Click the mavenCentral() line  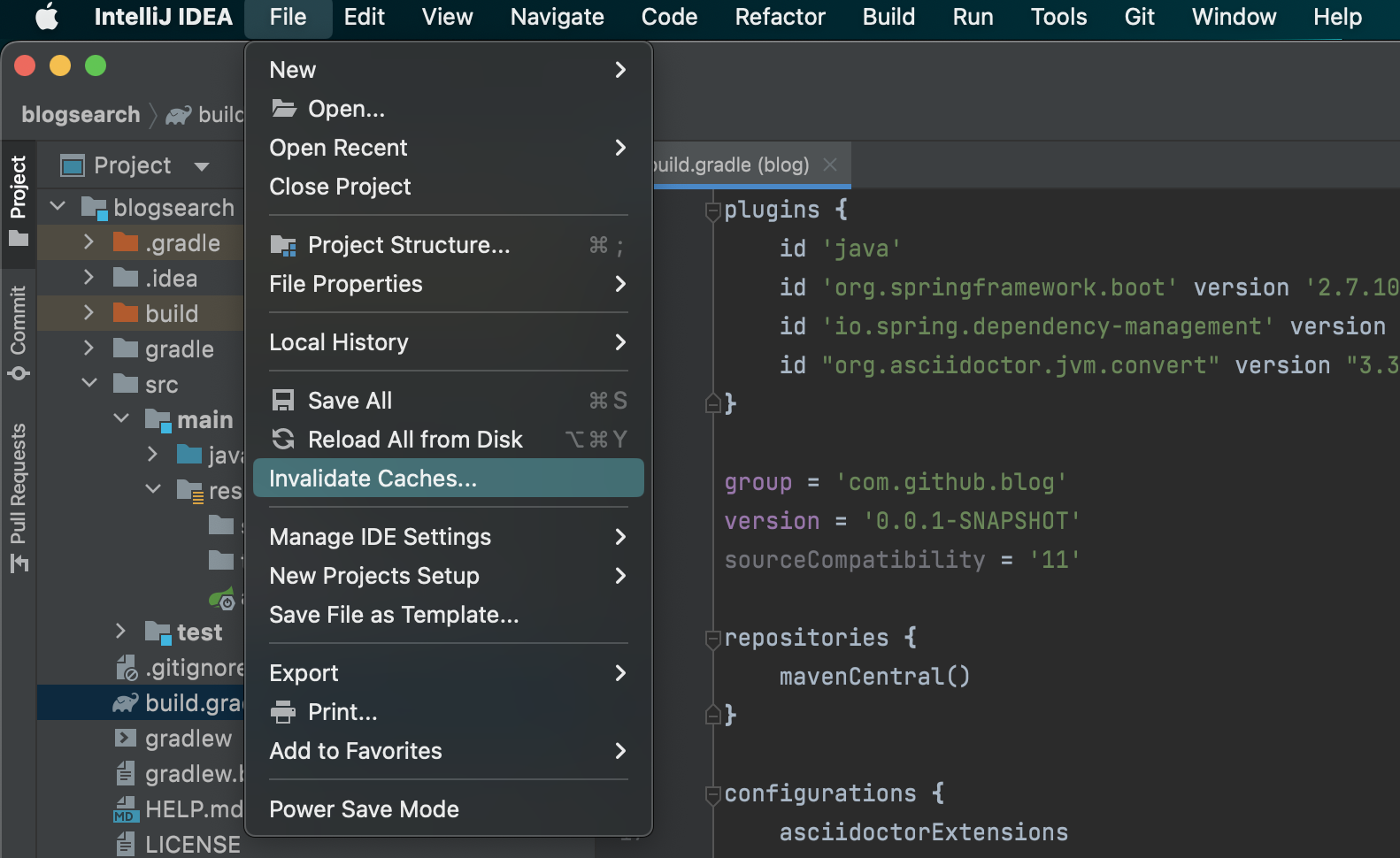tap(874, 677)
